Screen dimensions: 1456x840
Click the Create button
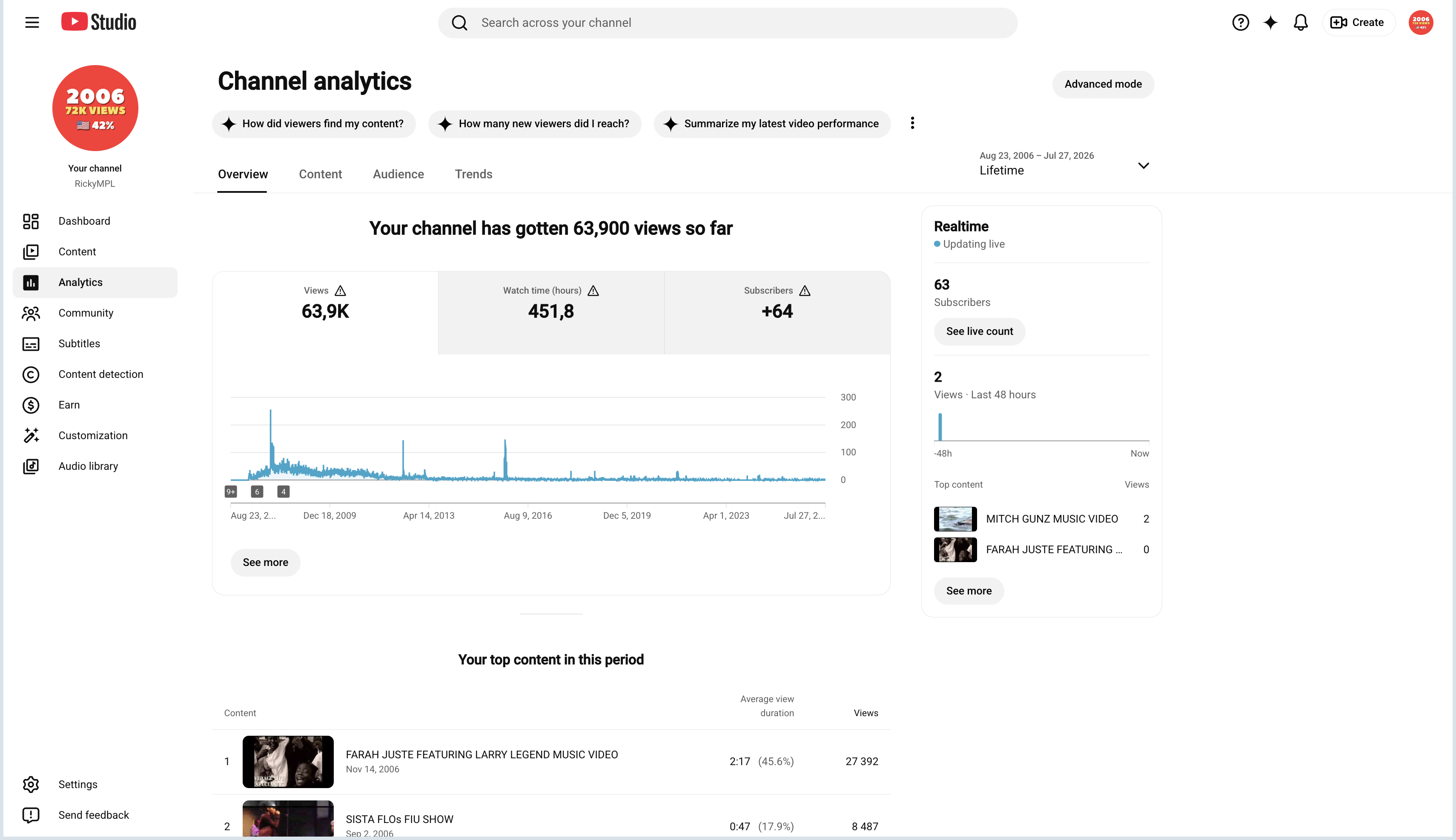click(1358, 23)
